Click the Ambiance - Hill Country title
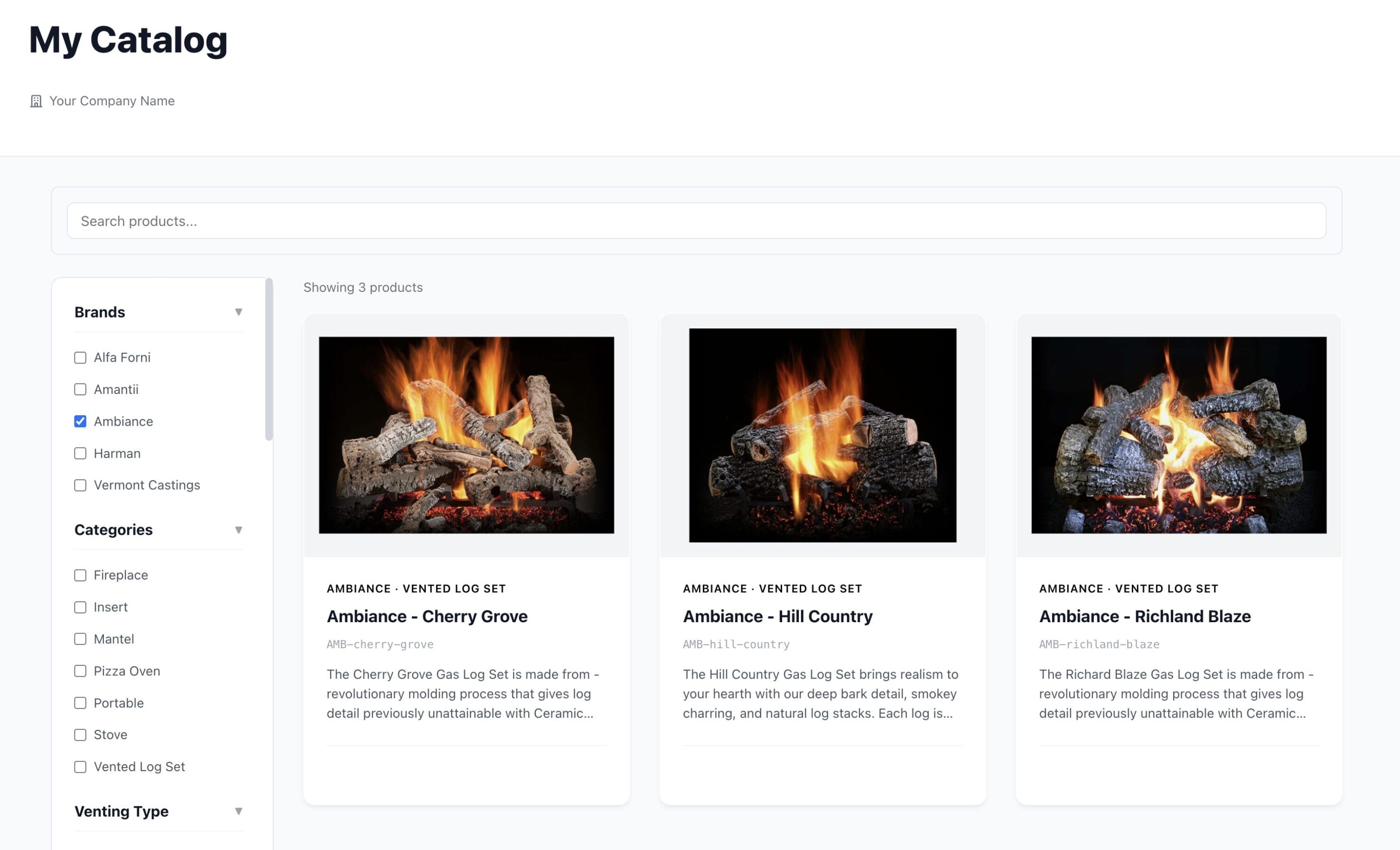The width and height of the screenshot is (1400, 850). [777, 616]
